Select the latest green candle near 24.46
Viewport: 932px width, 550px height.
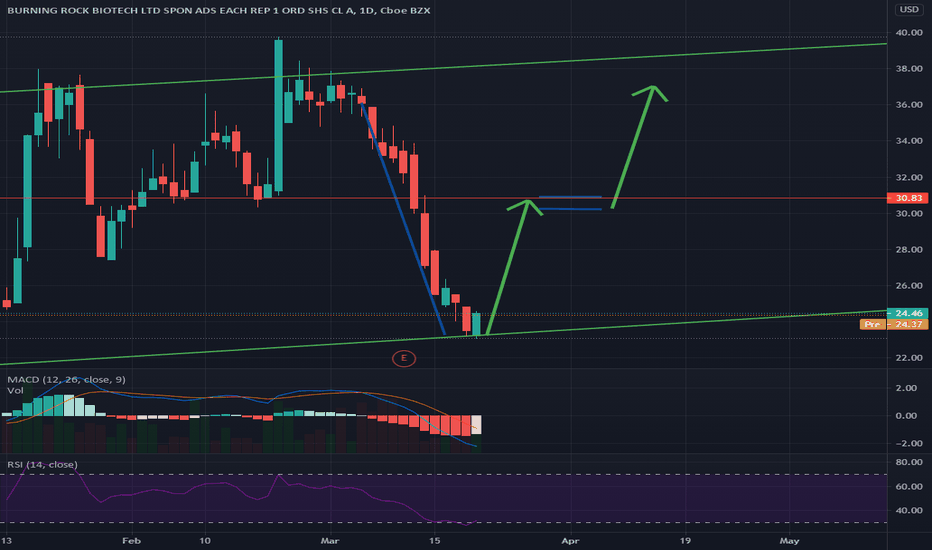pos(476,324)
